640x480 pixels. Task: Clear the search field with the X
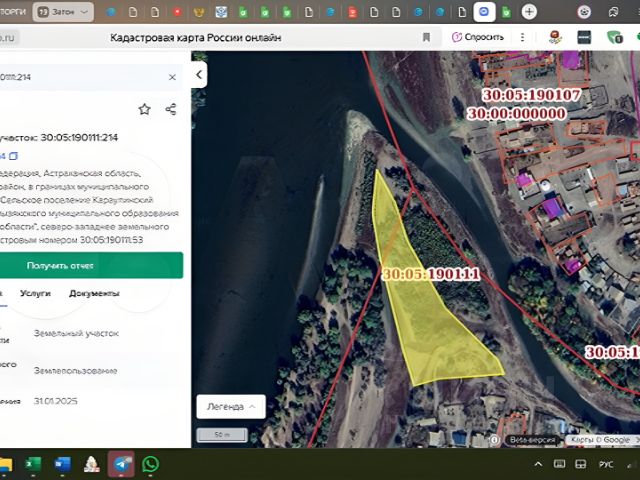tap(172, 77)
